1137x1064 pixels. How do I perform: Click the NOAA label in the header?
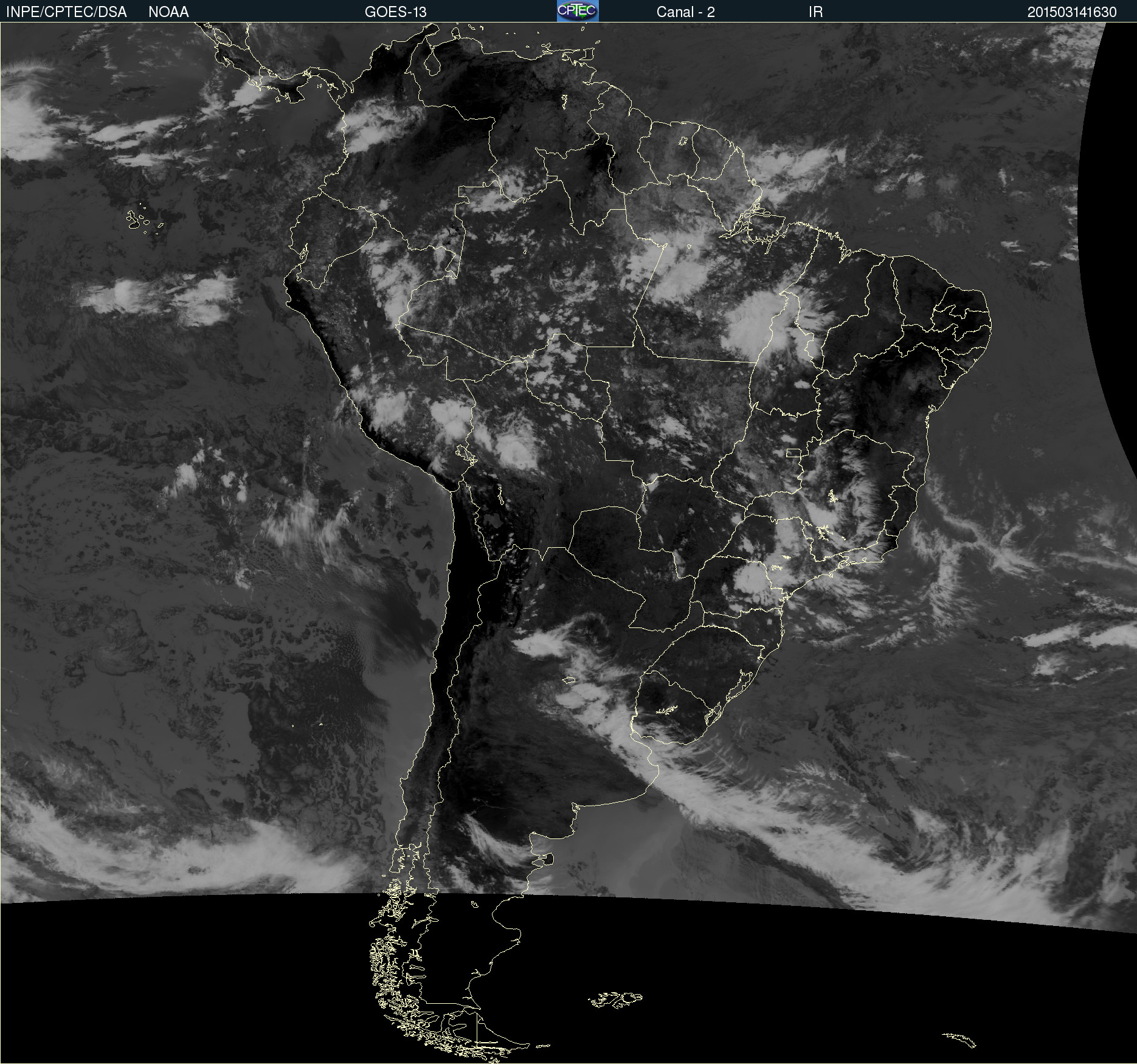(x=168, y=12)
